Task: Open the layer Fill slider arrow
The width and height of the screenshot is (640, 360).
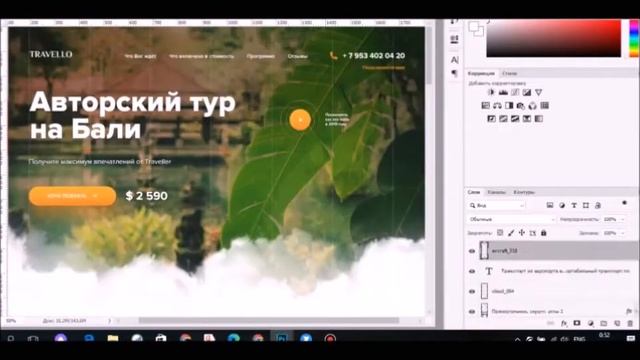Action: pyautogui.click(x=623, y=233)
